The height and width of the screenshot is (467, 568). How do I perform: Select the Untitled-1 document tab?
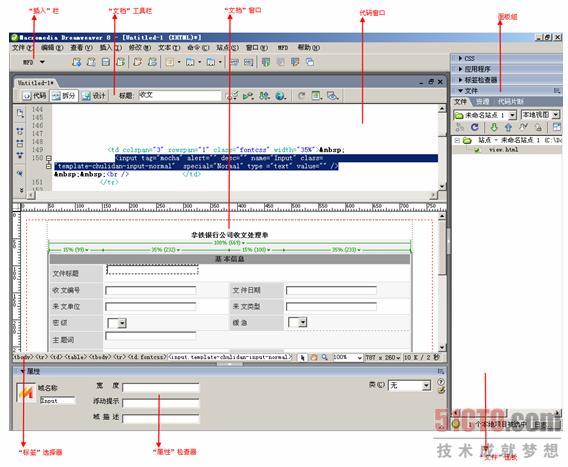[36, 83]
